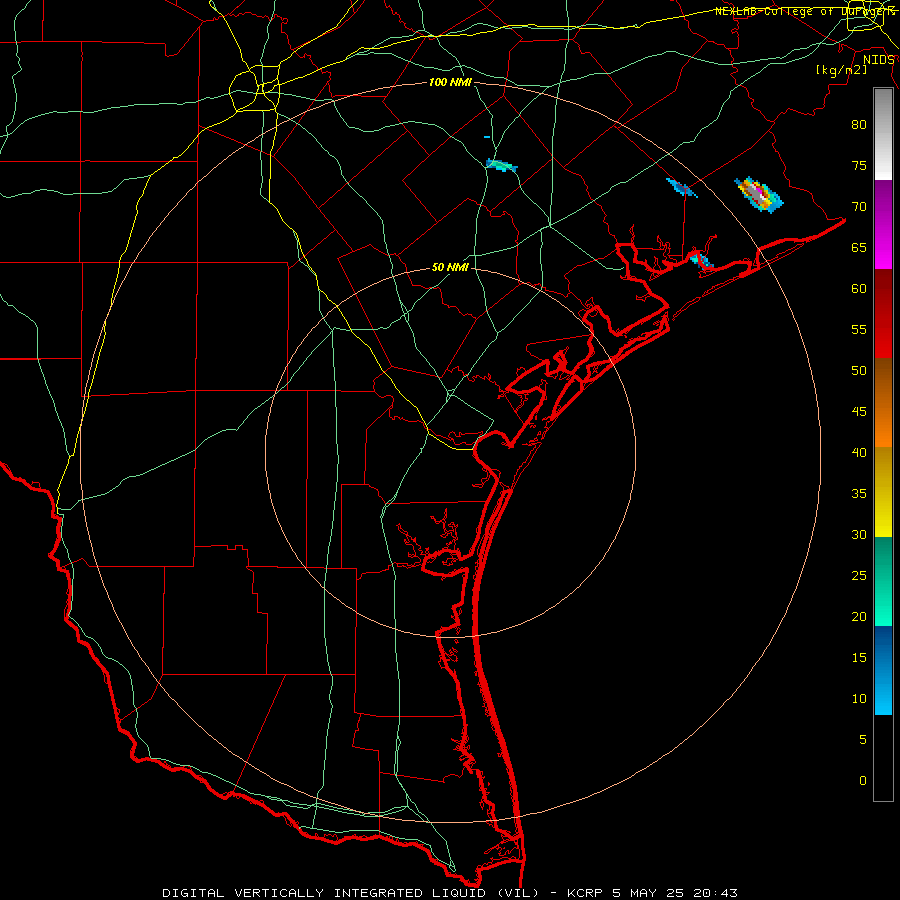Click the small blue radar echo near the bay coastline
This screenshot has height=900, width=900.
point(701,261)
